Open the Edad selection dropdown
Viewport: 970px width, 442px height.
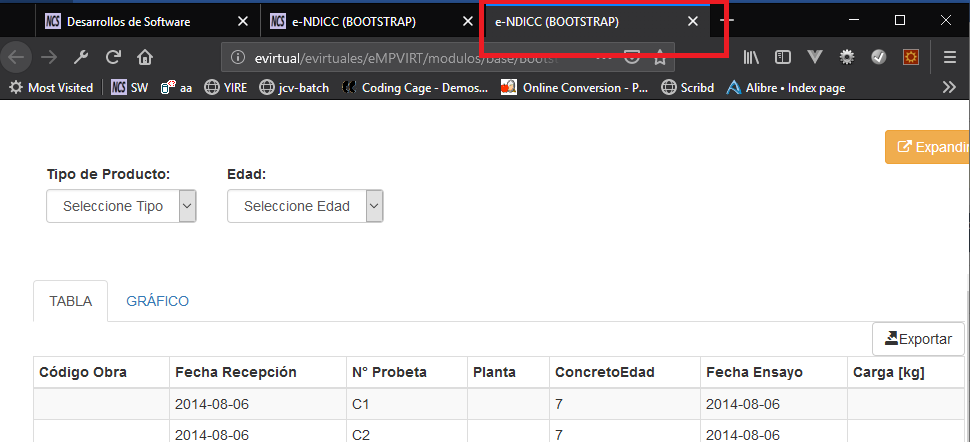tap(305, 206)
